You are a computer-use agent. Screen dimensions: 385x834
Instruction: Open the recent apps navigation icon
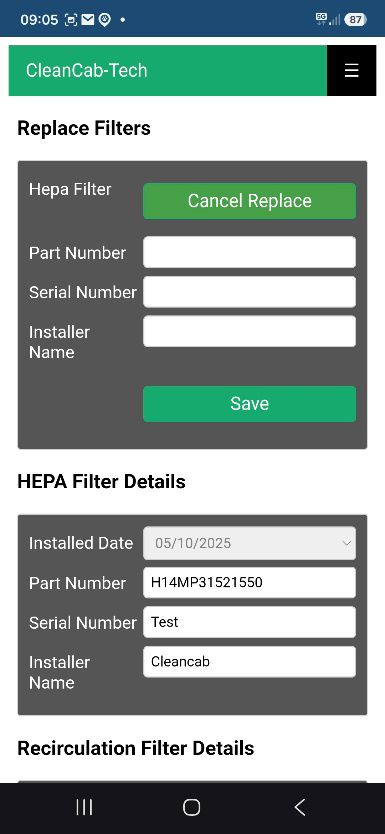pos(84,807)
